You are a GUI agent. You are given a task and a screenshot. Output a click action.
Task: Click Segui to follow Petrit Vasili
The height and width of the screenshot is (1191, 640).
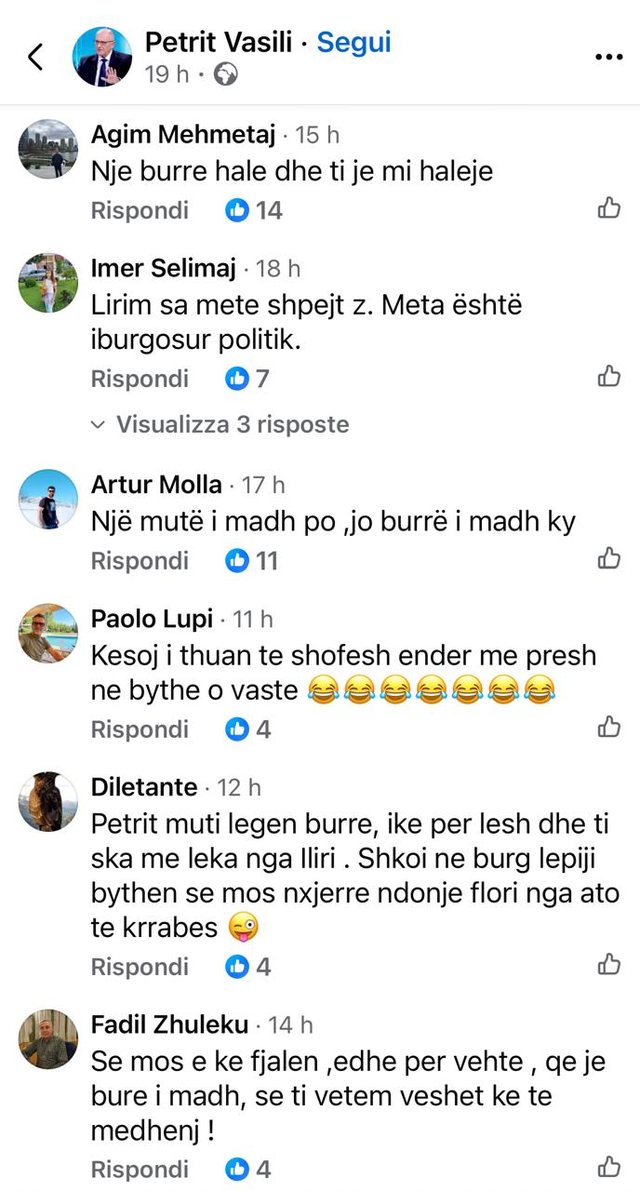point(354,43)
